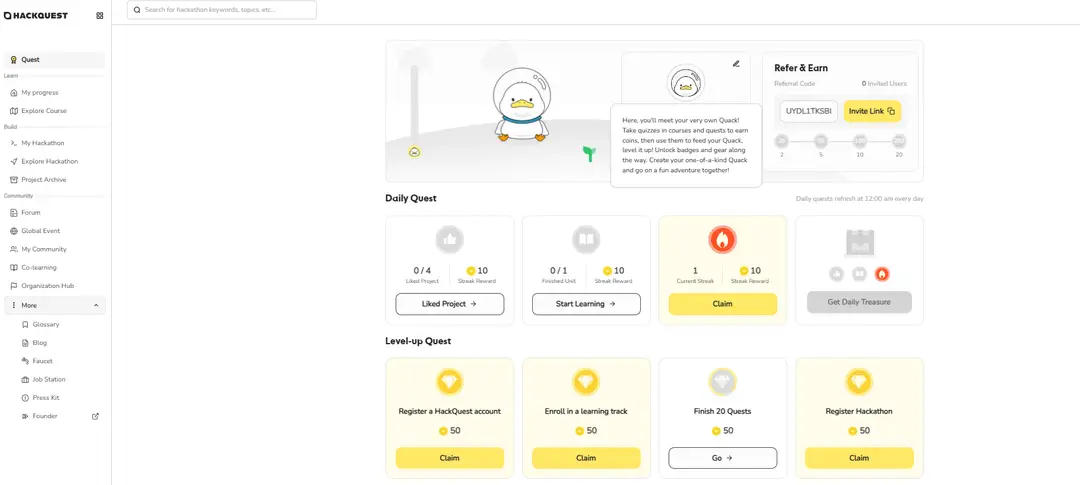Click the flame streak icon in Daily Quest
1080x485 pixels.
tap(722, 240)
